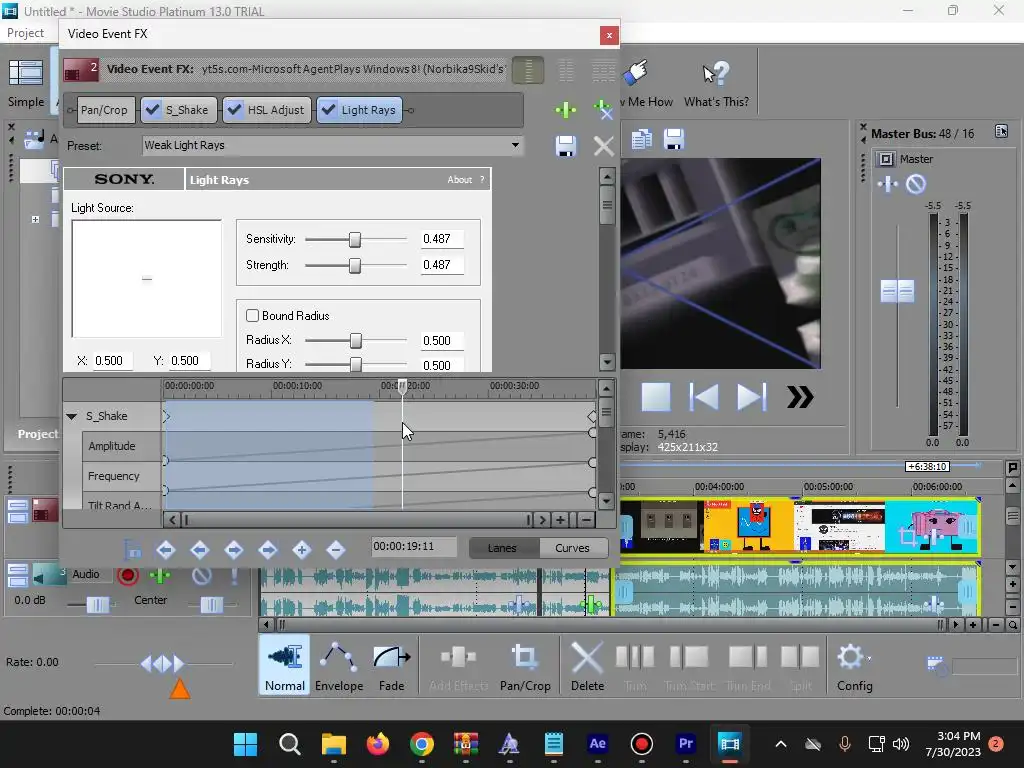Screen dimensions: 1024x768
Task: Select the Envelope edit tool
Action: point(339,666)
